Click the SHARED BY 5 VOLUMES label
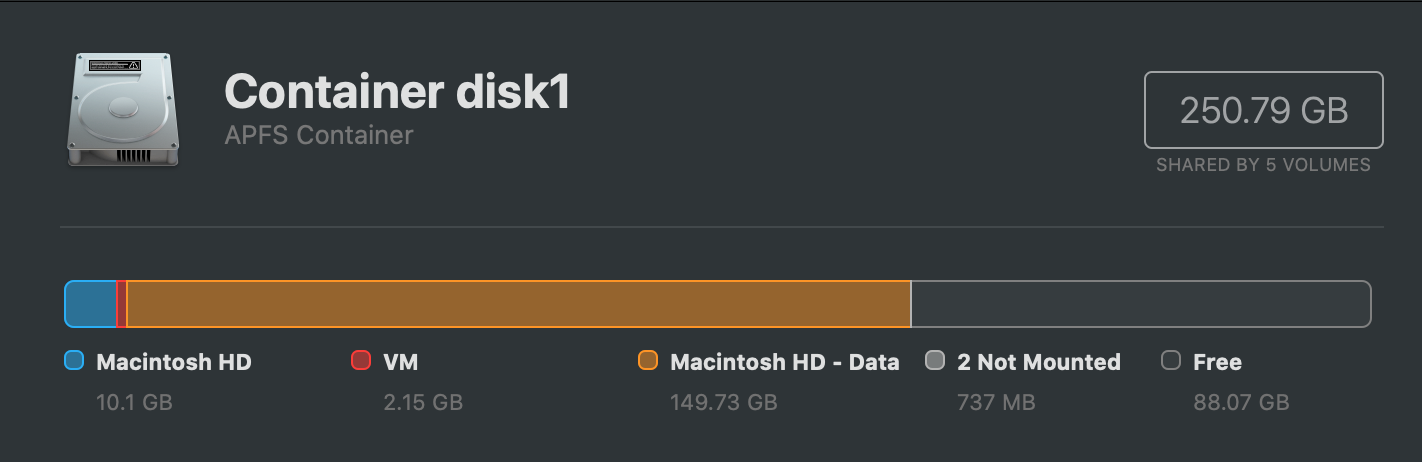This screenshot has width=1422, height=462. [1263, 165]
